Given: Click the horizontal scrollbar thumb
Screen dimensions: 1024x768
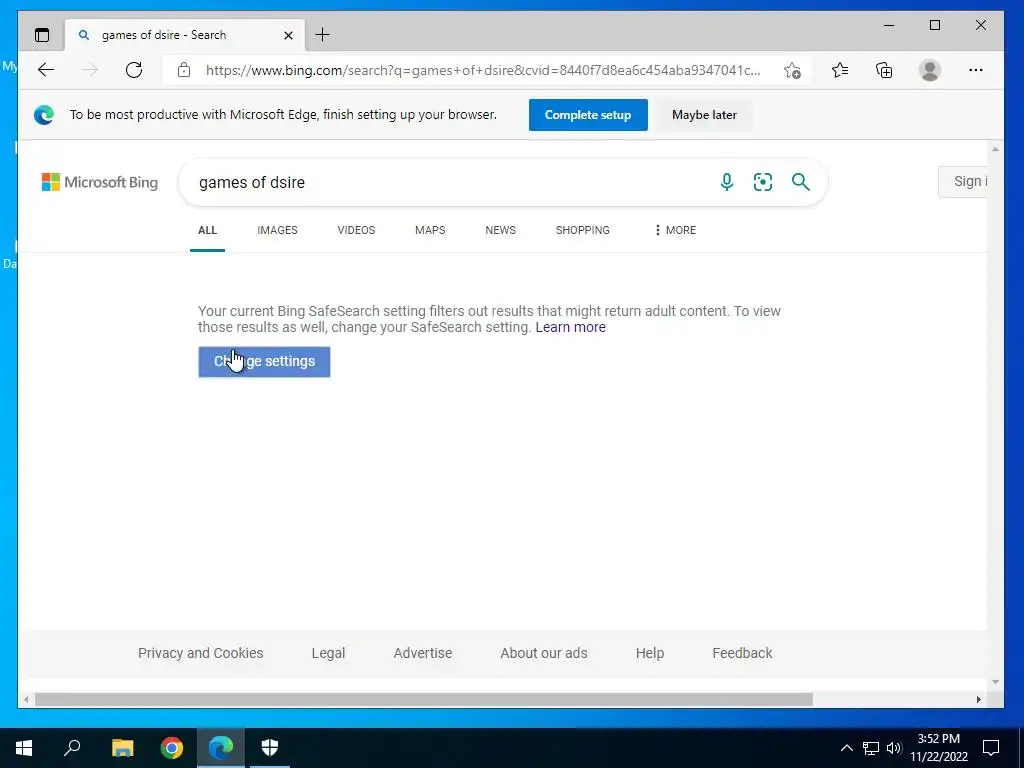Looking at the screenshot, I should [x=424, y=699].
